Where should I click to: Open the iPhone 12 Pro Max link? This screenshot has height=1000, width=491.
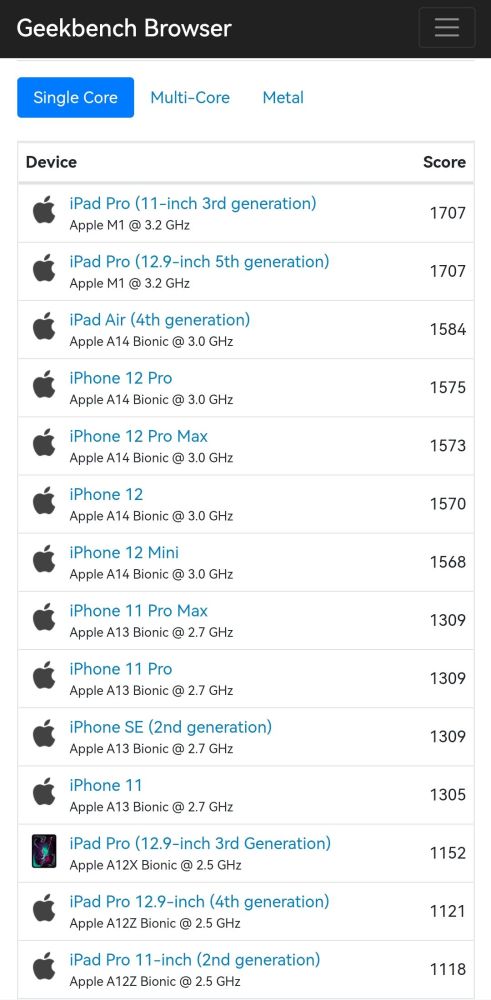[x=138, y=436]
